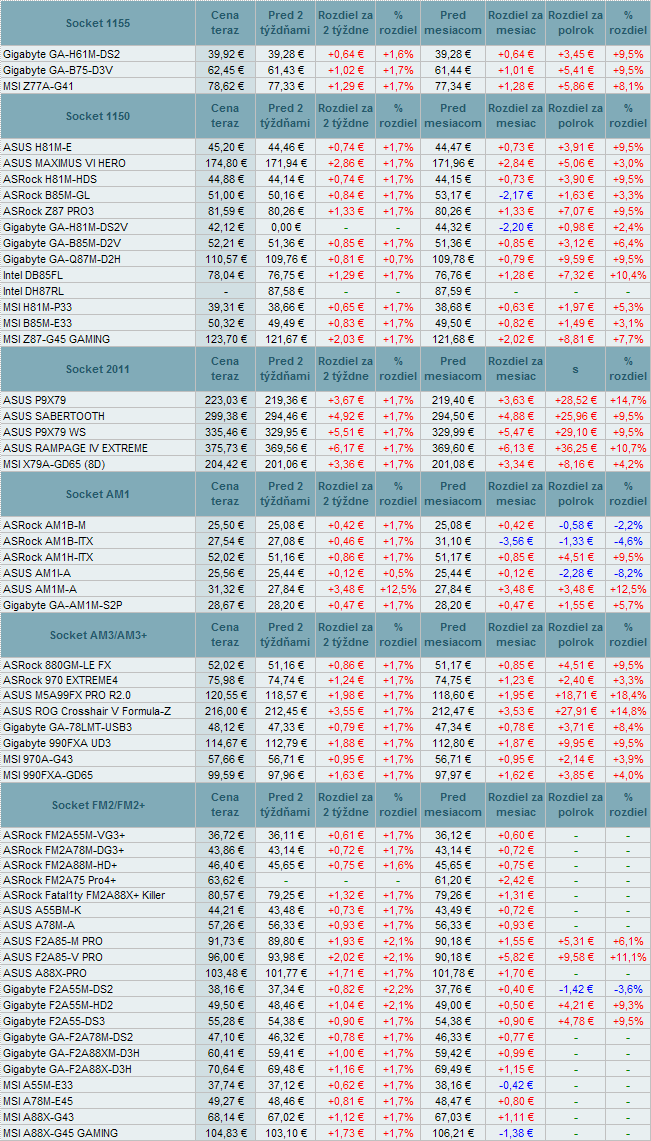The width and height of the screenshot is (651, 1141).
Task: Click the Intel DH87RL product name
Action: click(34, 291)
